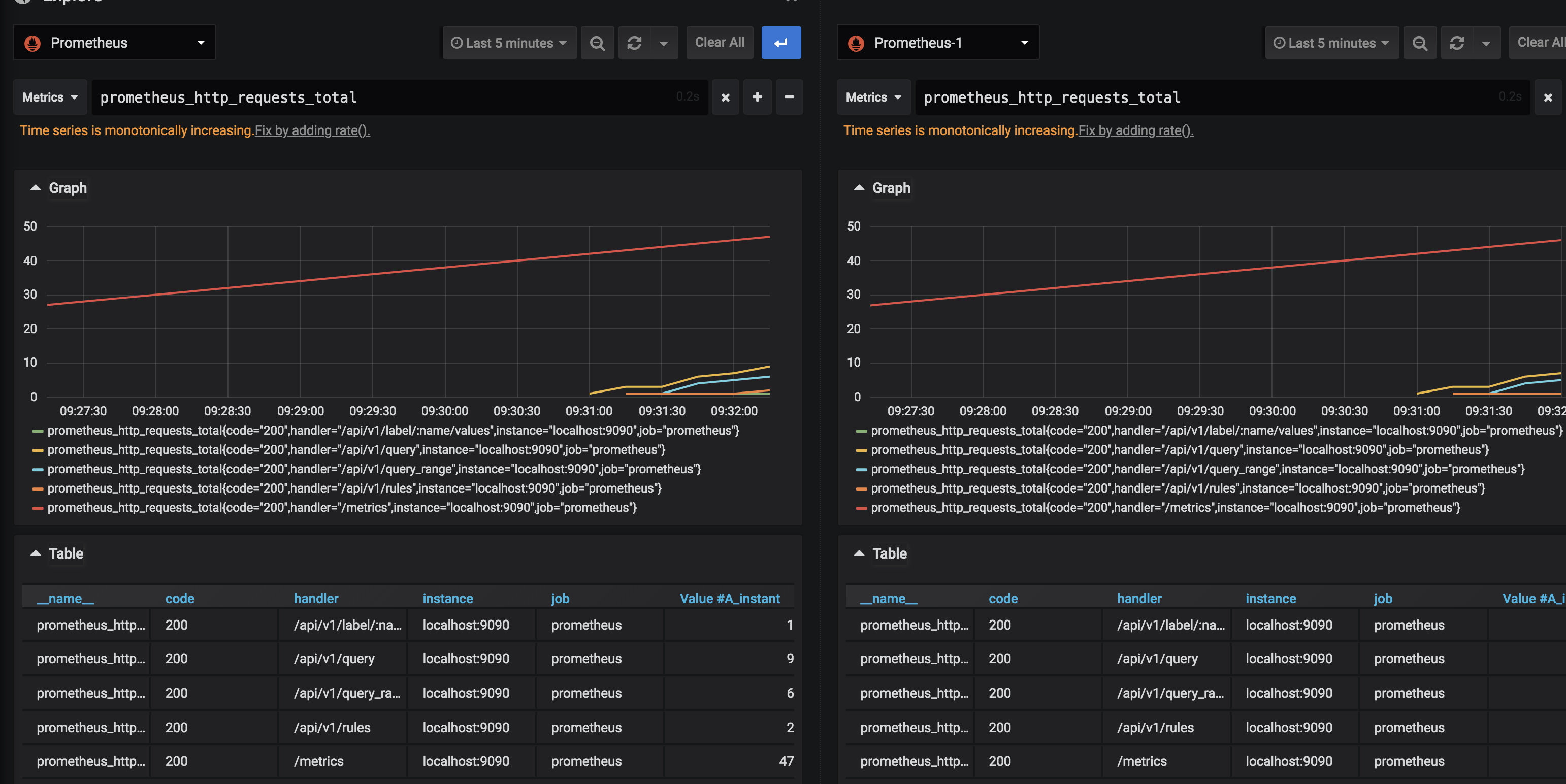Screen dimensions: 1566x784
Task: Click the Prometheus data source dropdown
Action: [x=112, y=42]
